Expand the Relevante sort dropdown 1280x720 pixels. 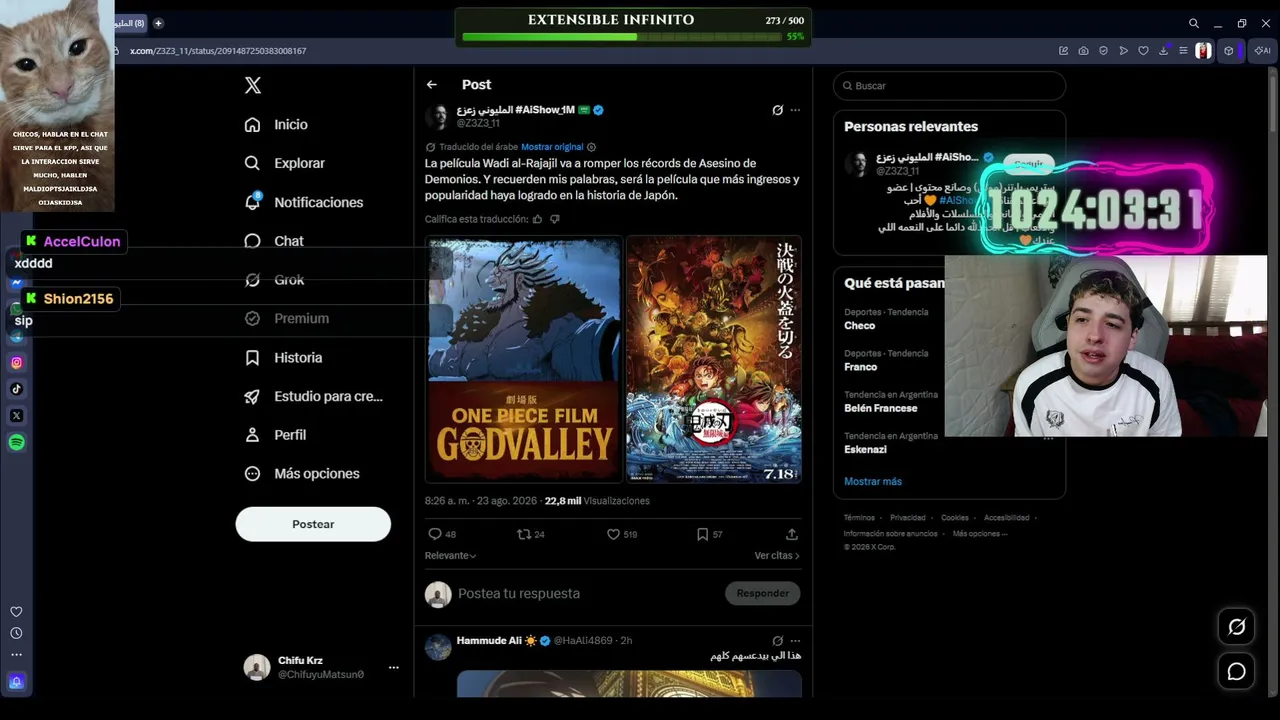point(450,555)
